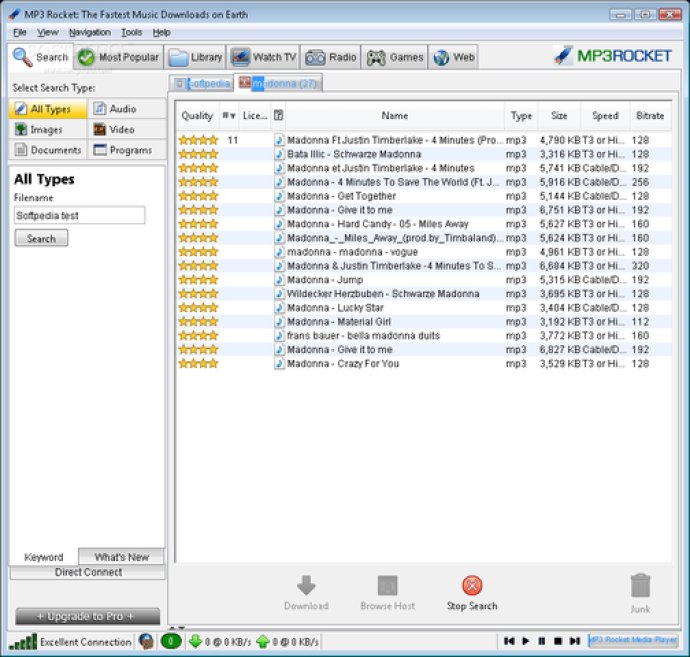The width and height of the screenshot is (690, 657).
Task: Sort results by Quality column
Action: point(197,116)
